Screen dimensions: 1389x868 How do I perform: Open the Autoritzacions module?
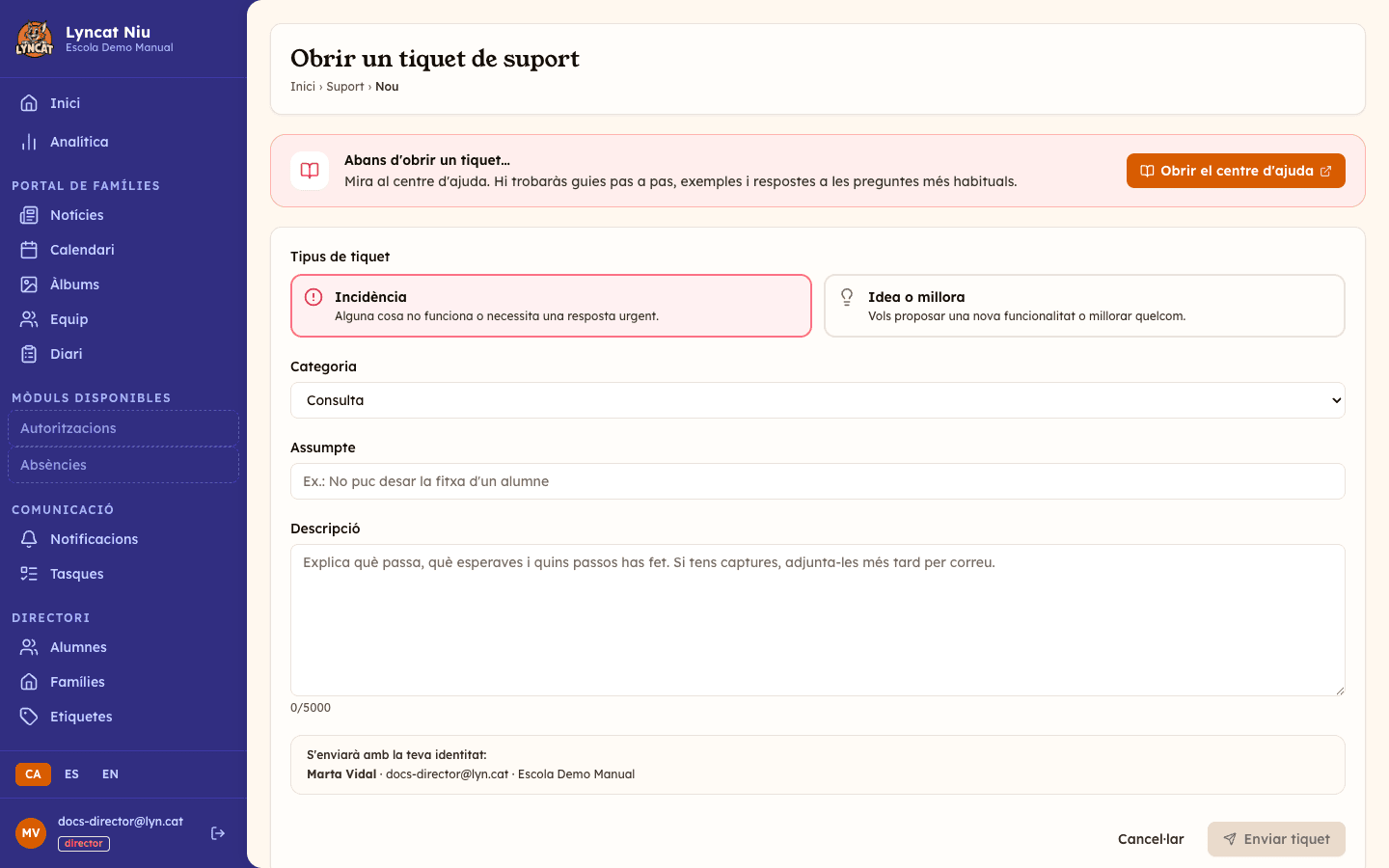pos(123,428)
